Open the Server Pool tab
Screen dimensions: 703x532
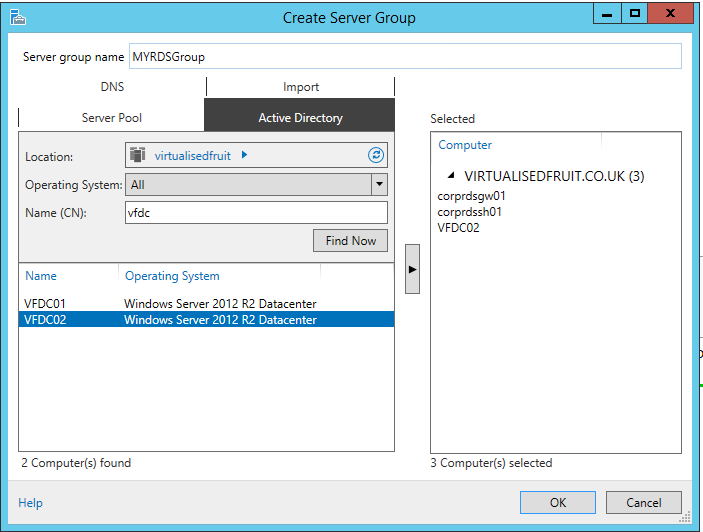click(x=112, y=118)
